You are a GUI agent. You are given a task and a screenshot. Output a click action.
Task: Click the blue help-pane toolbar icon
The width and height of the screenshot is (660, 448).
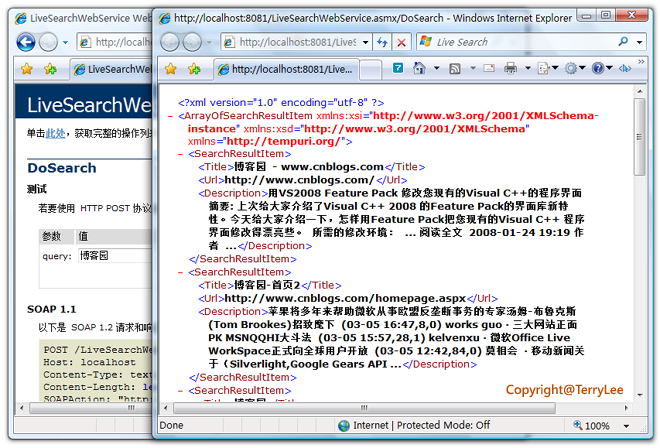(x=398, y=67)
